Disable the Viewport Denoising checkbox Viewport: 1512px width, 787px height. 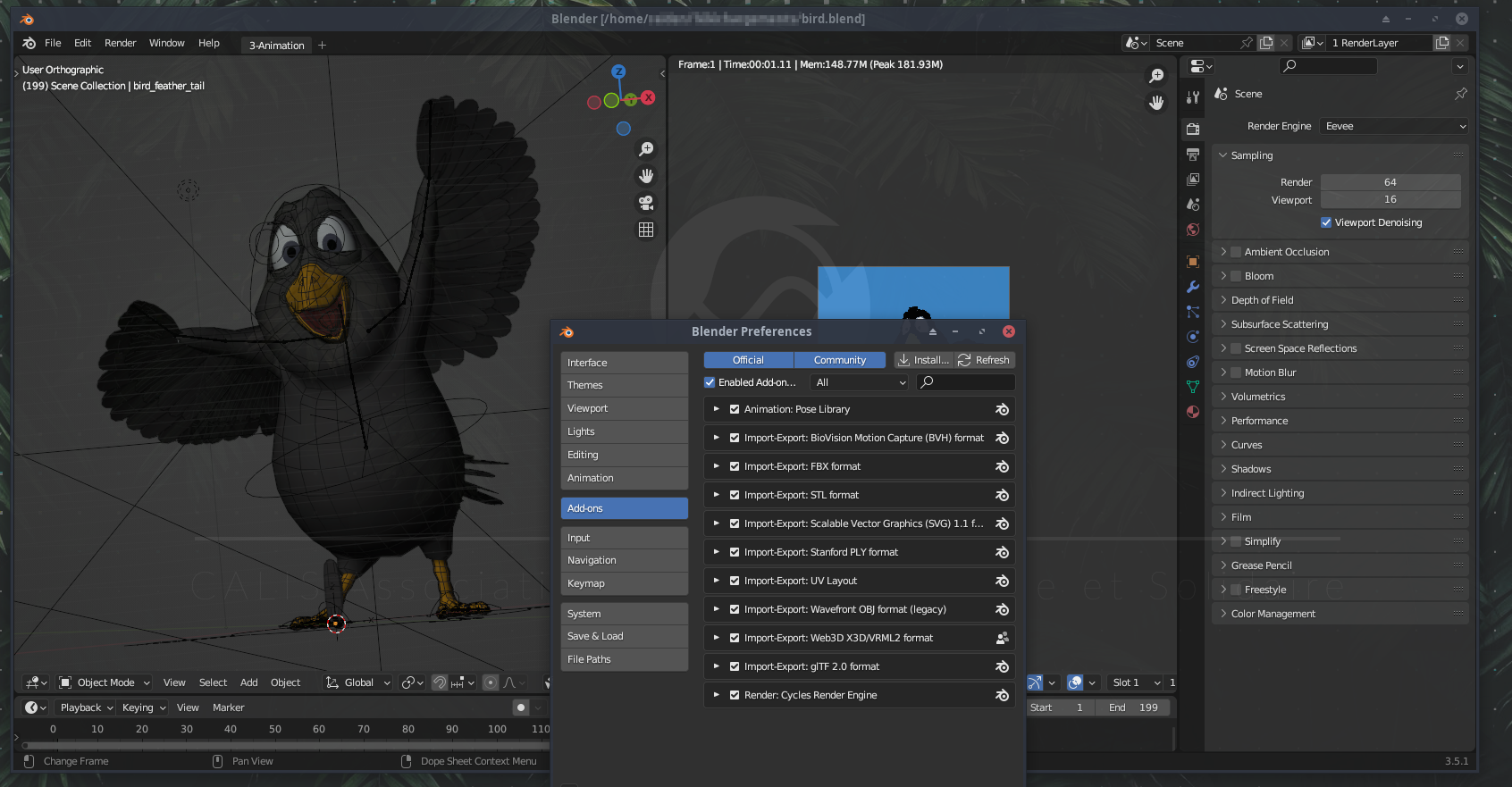tap(1326, 222)
